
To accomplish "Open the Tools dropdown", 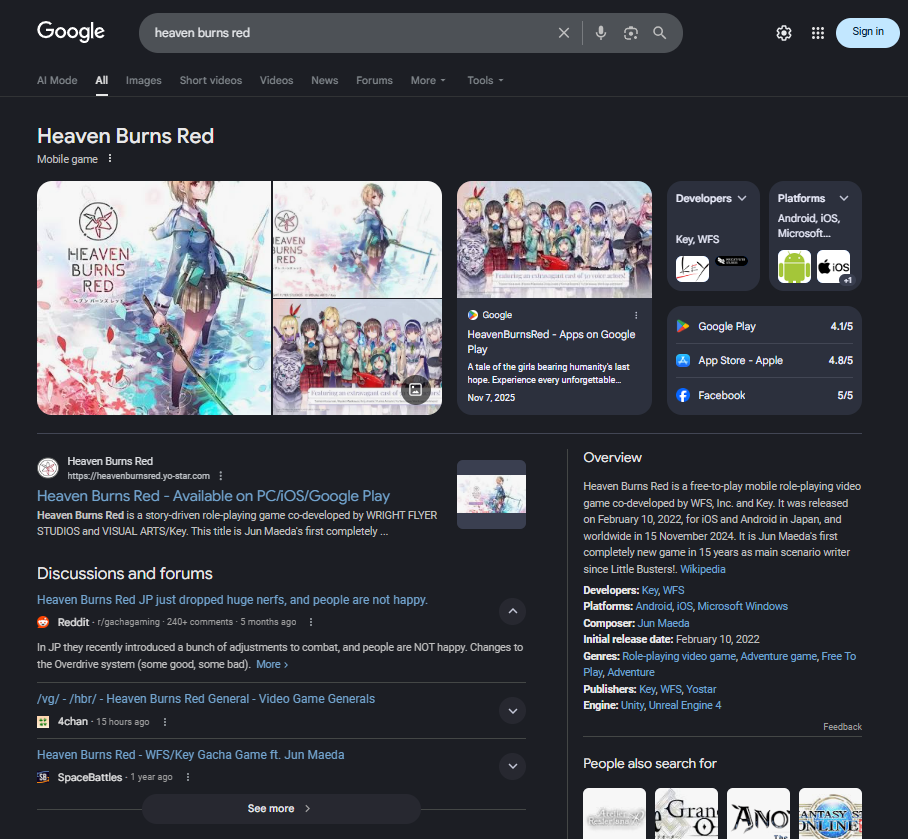I will 485,80.
